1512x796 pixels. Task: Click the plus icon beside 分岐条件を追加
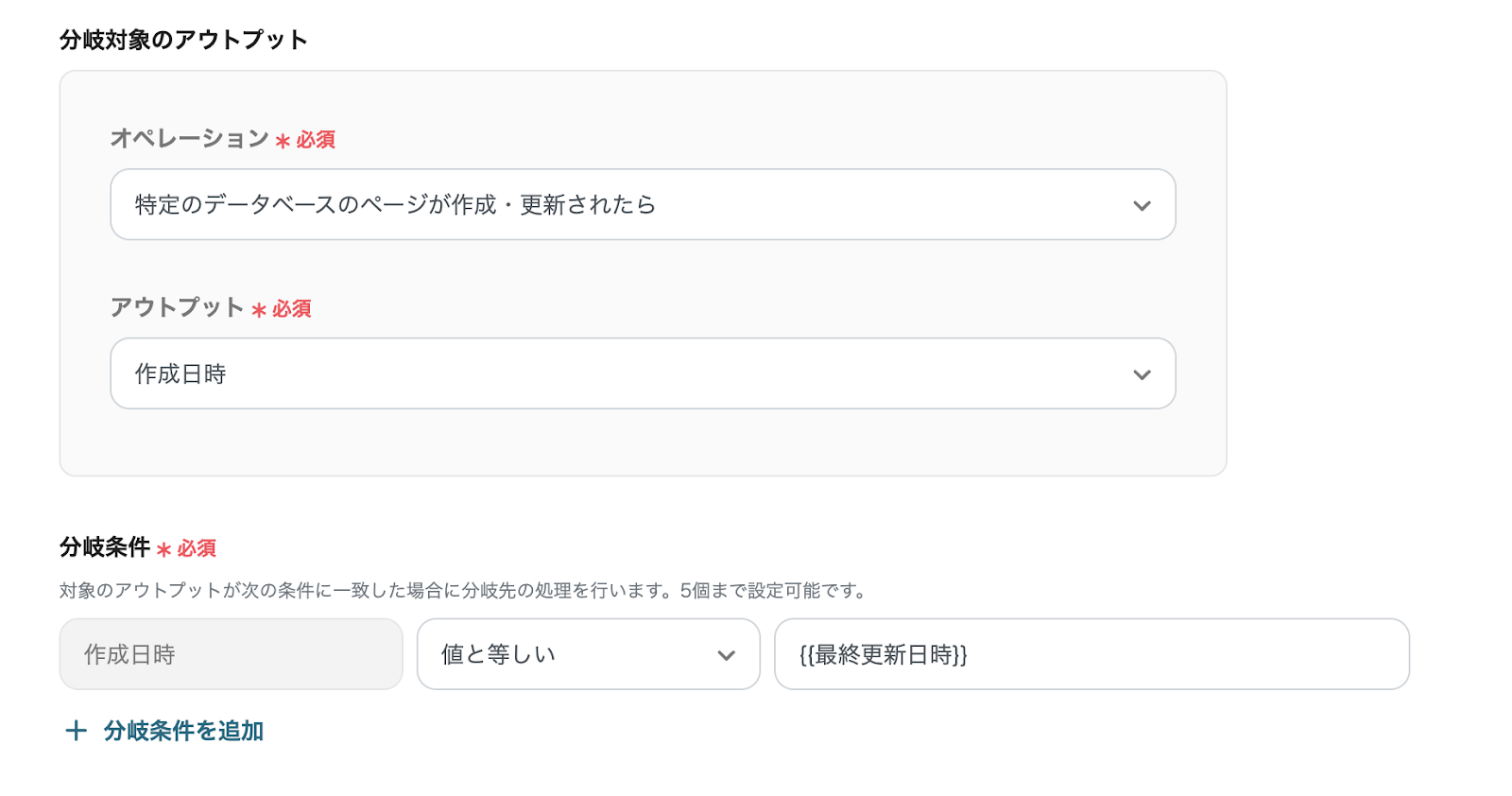coord(76,731)
